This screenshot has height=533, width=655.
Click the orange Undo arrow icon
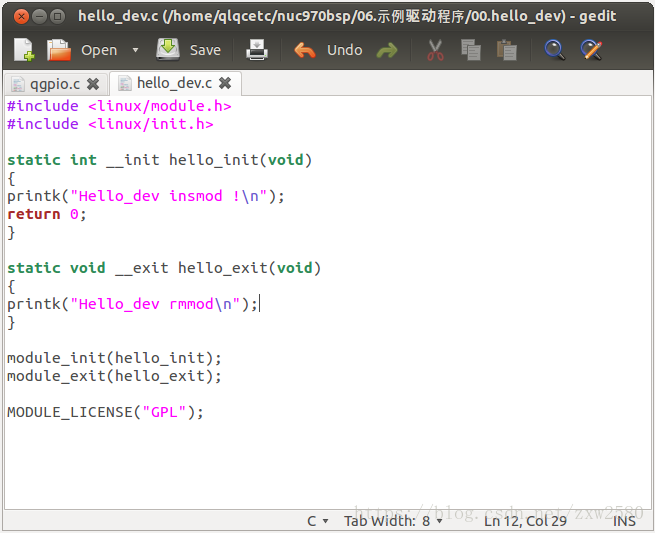[x=305, y=50]
